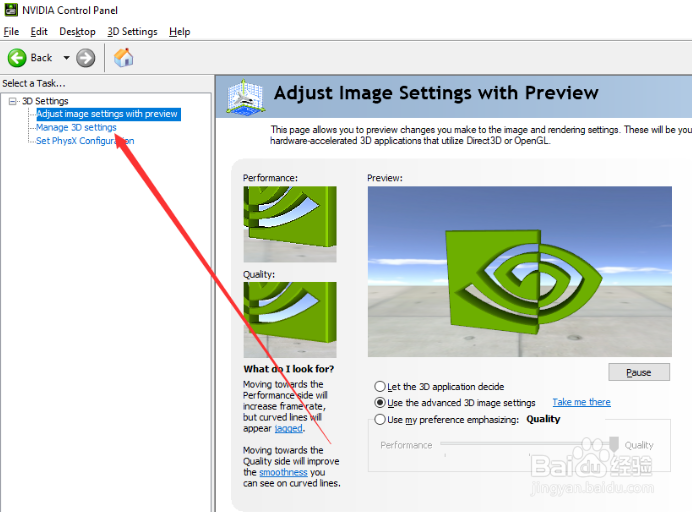Open Manage 3D settings
Image resolution: width=692 pixels, height=512 pixels.
76,128
